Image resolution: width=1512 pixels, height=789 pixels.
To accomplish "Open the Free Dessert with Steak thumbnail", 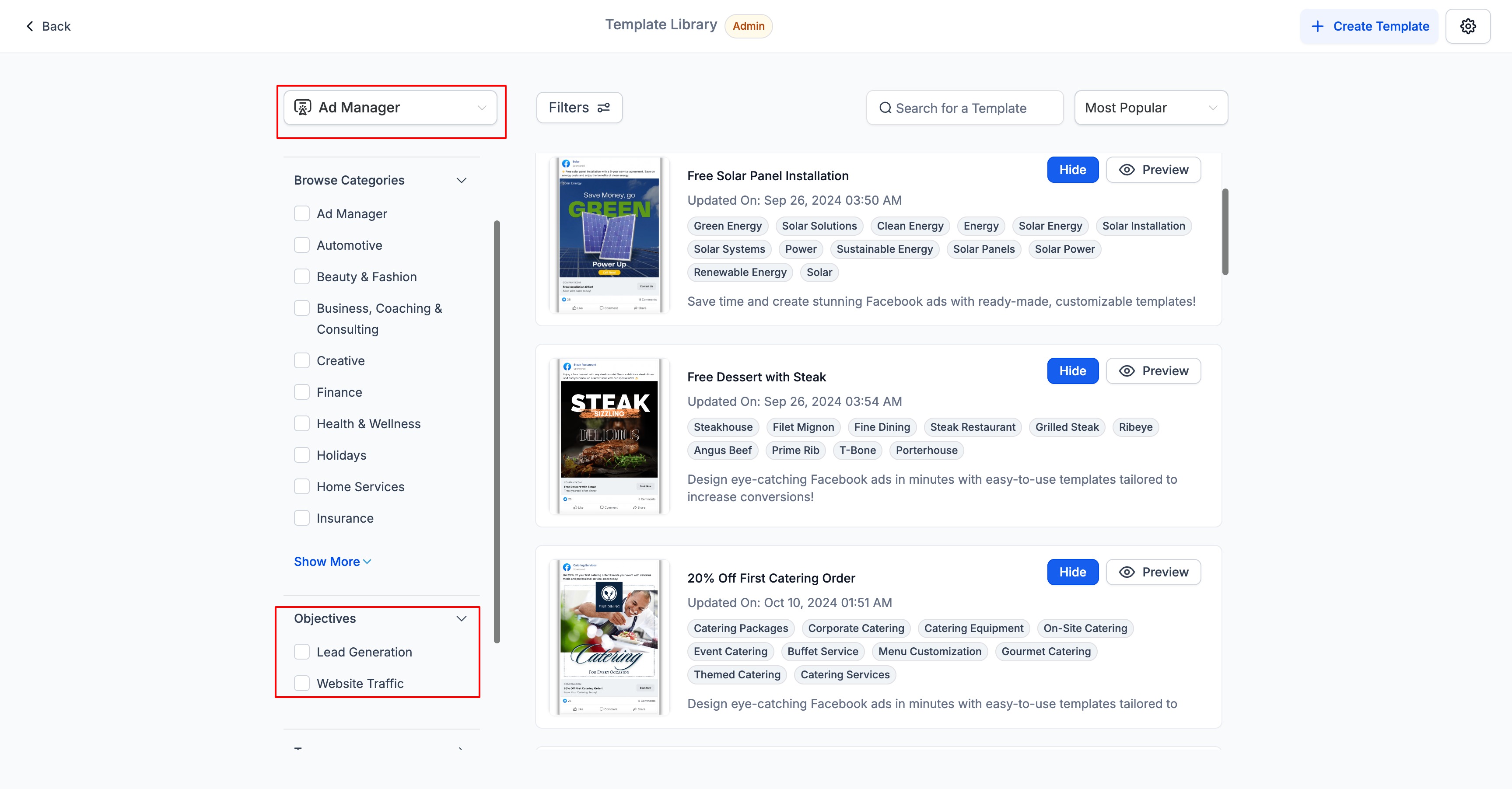I will [609, 436].
